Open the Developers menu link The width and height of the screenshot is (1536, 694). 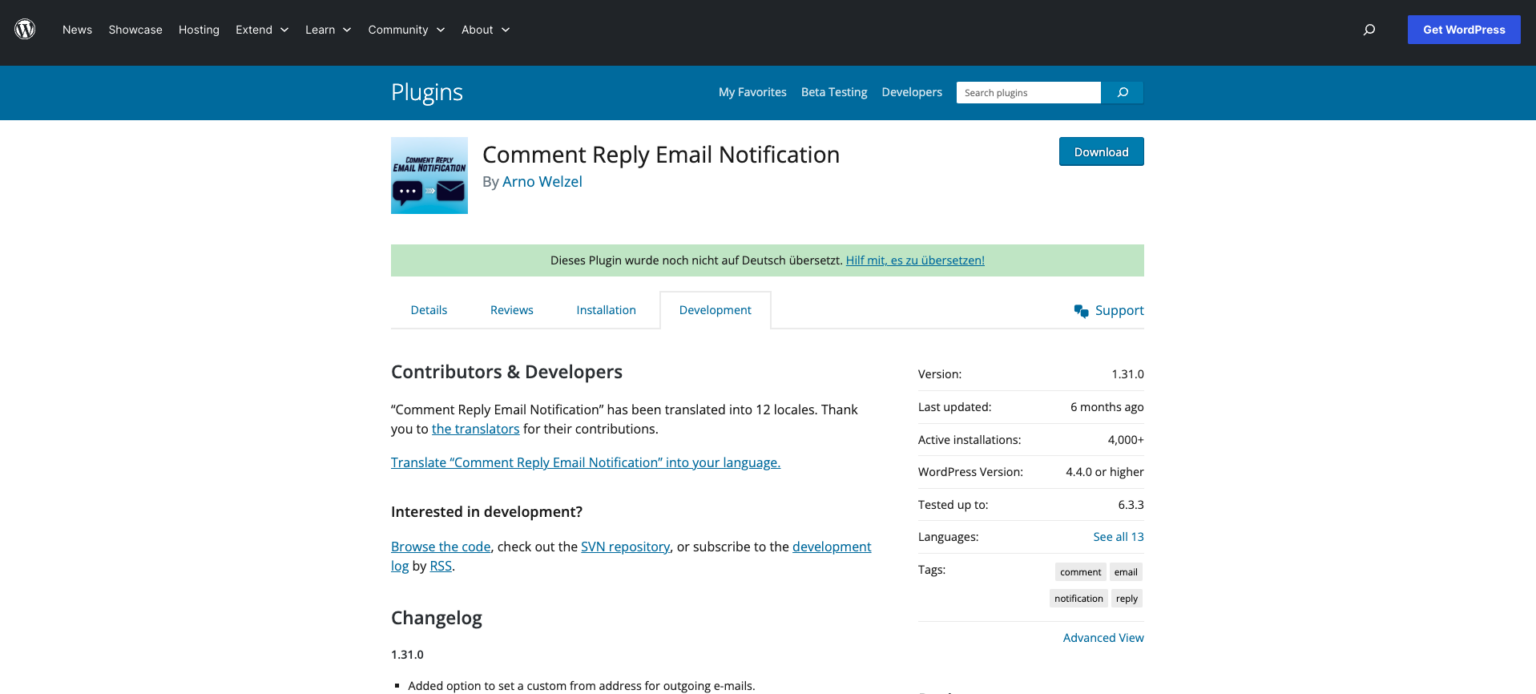click(x=911, y=92)
